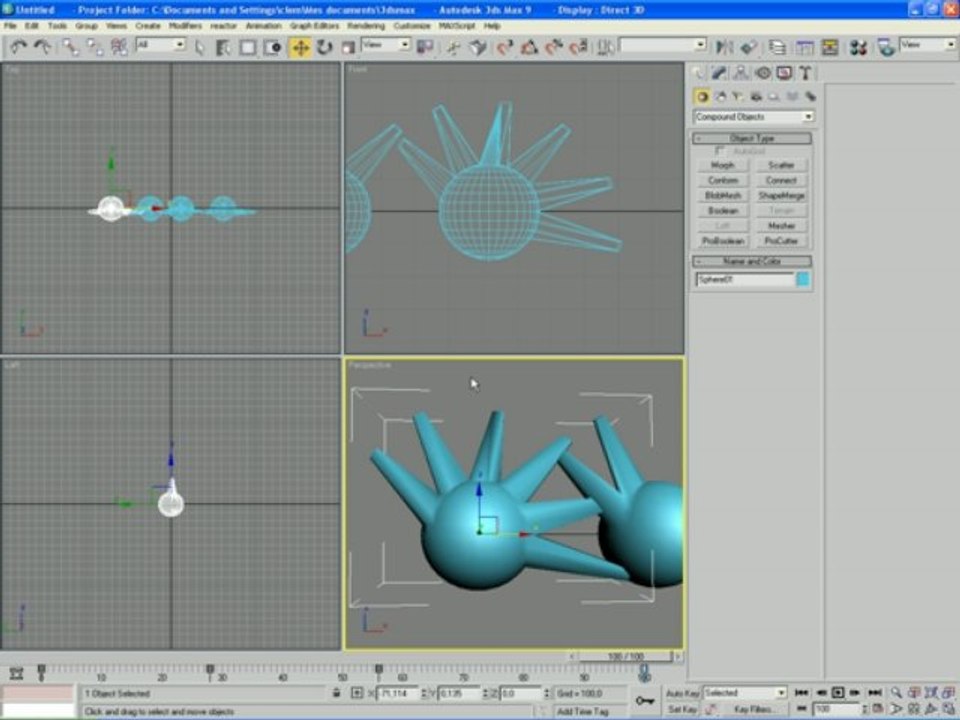
Task: Open the Schematic View icon
Action: 830,47
